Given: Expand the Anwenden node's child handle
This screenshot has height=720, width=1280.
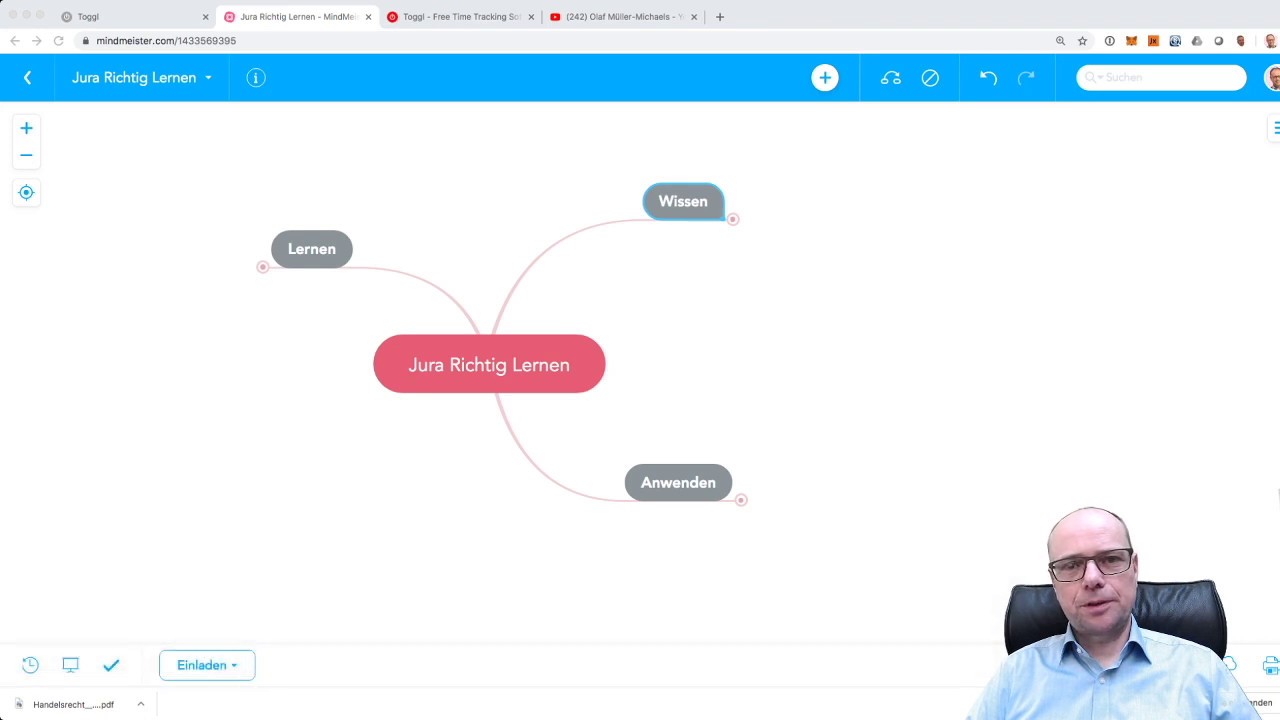Looking at the screenshot, I should [x=741, y=500].
